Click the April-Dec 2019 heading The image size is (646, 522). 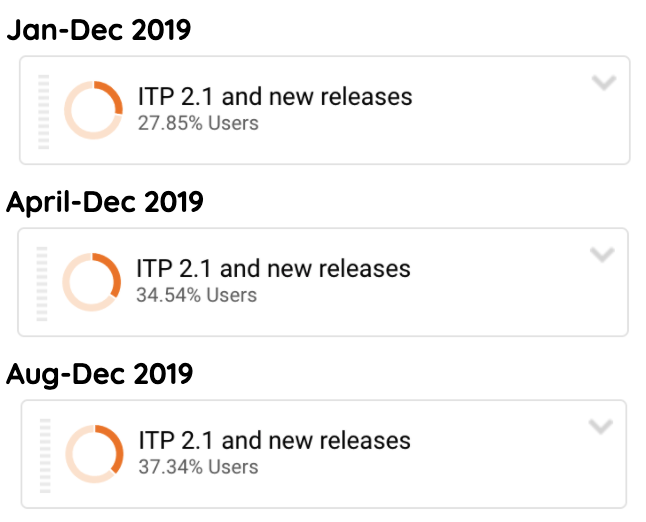point(105,202)
